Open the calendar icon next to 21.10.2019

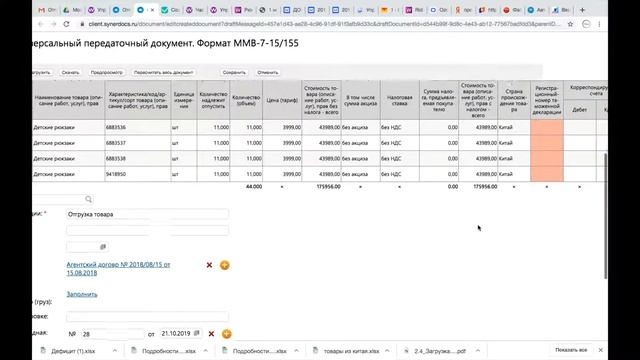197,333
